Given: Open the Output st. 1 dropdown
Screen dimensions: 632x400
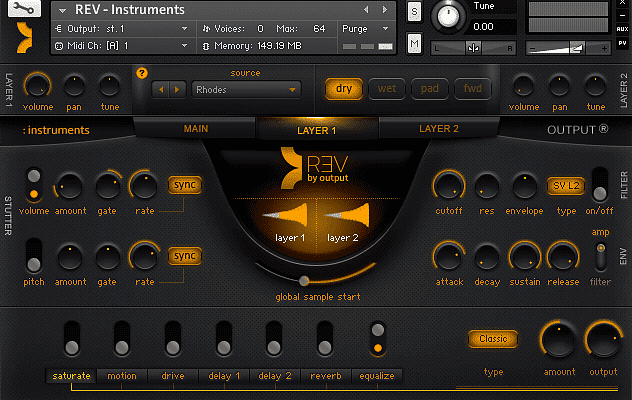Looking at the screenshot, I should (x=120, y=29).
